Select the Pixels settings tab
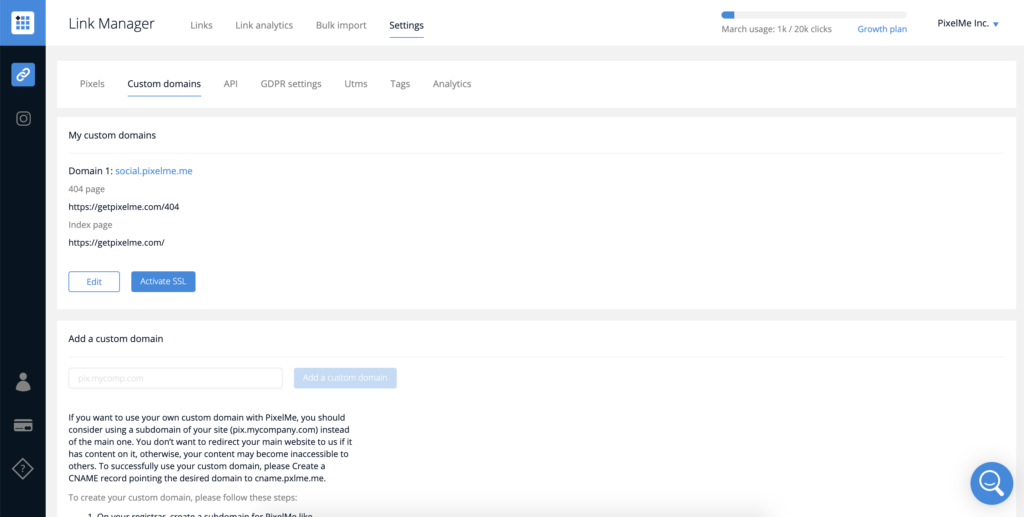This screenshot has height=517, width=1024. (x=92, y=84)
